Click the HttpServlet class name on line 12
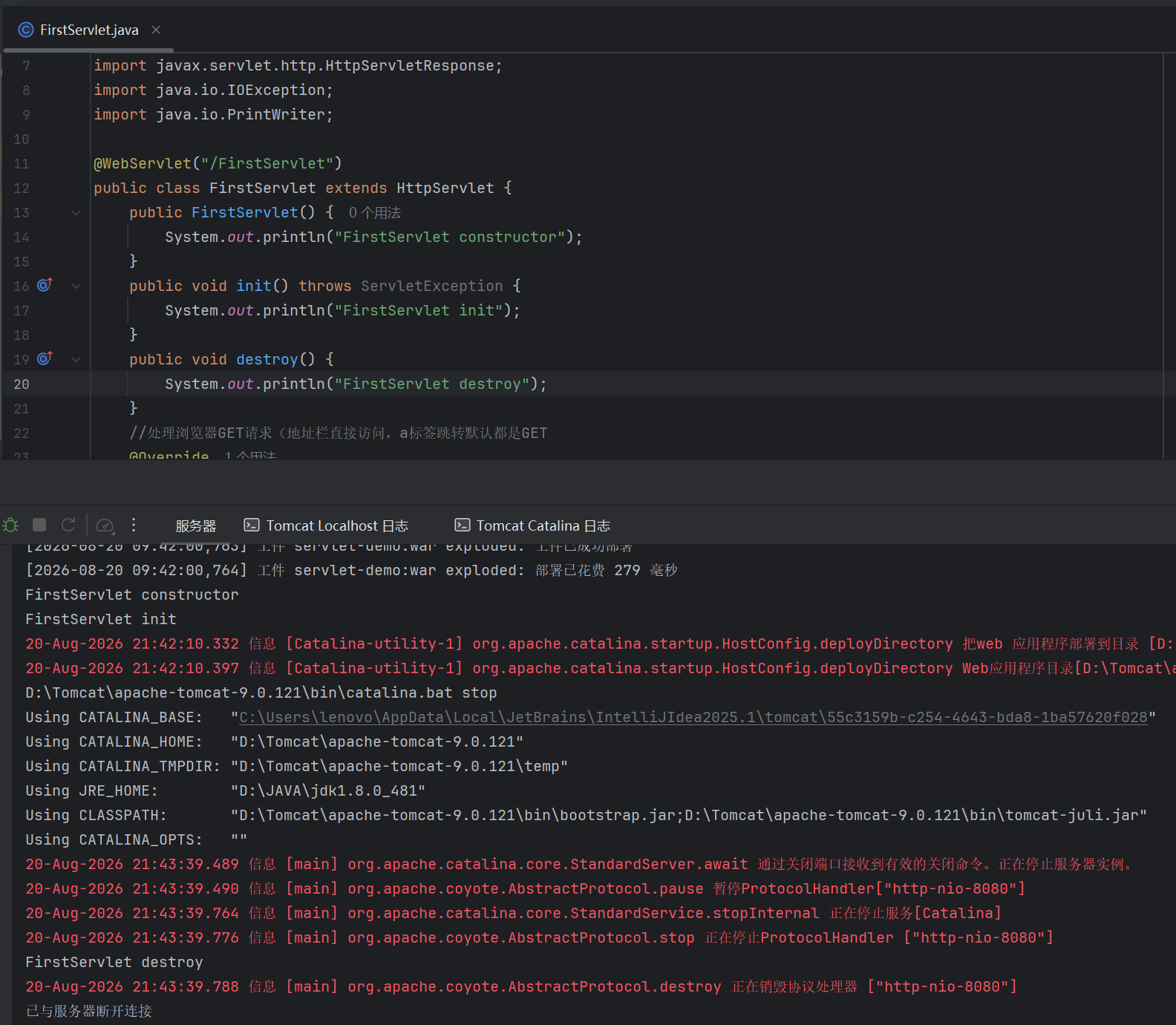 coord(445,188)
